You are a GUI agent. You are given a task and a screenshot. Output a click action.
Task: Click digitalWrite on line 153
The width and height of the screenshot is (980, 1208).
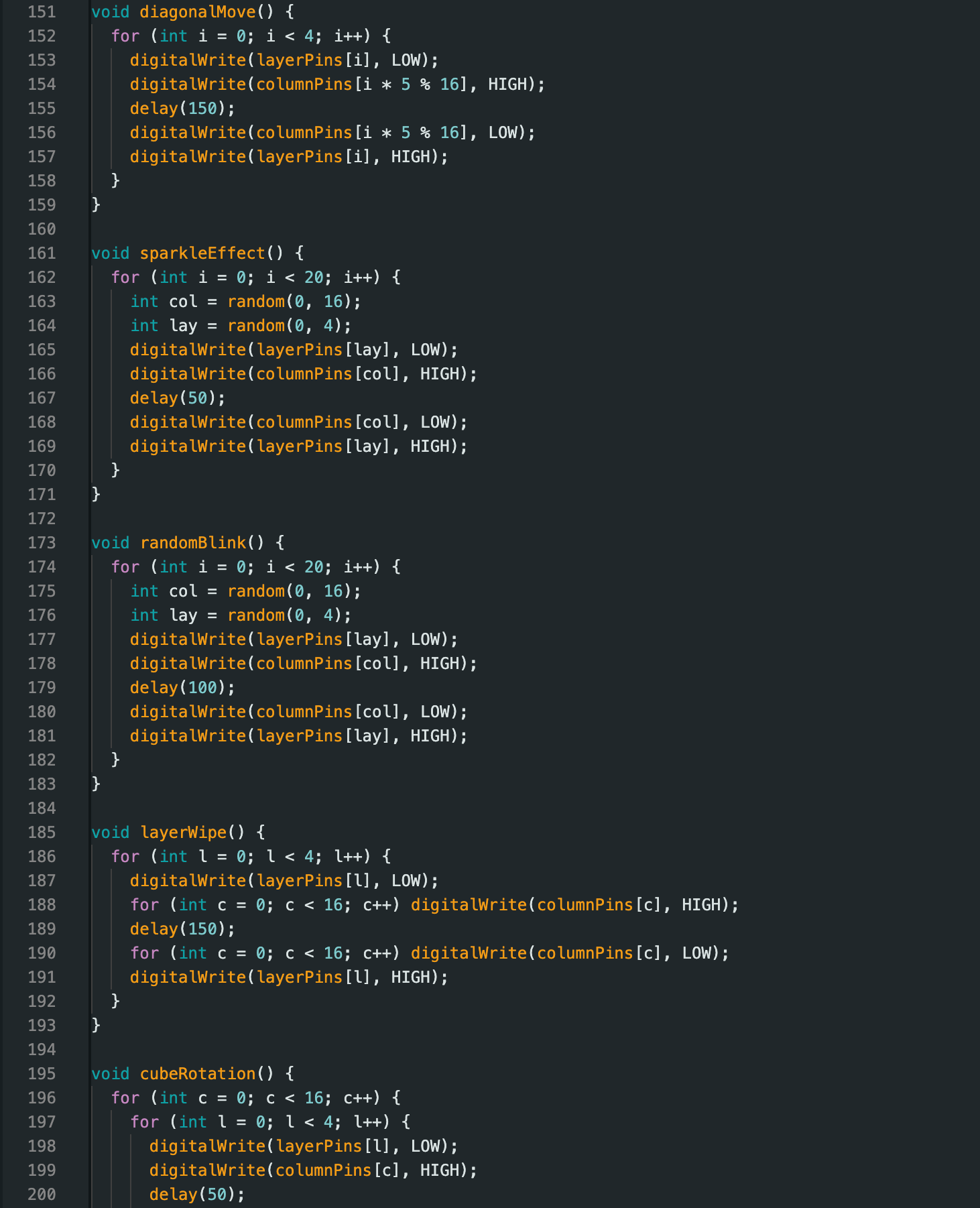tap(188, 60)
